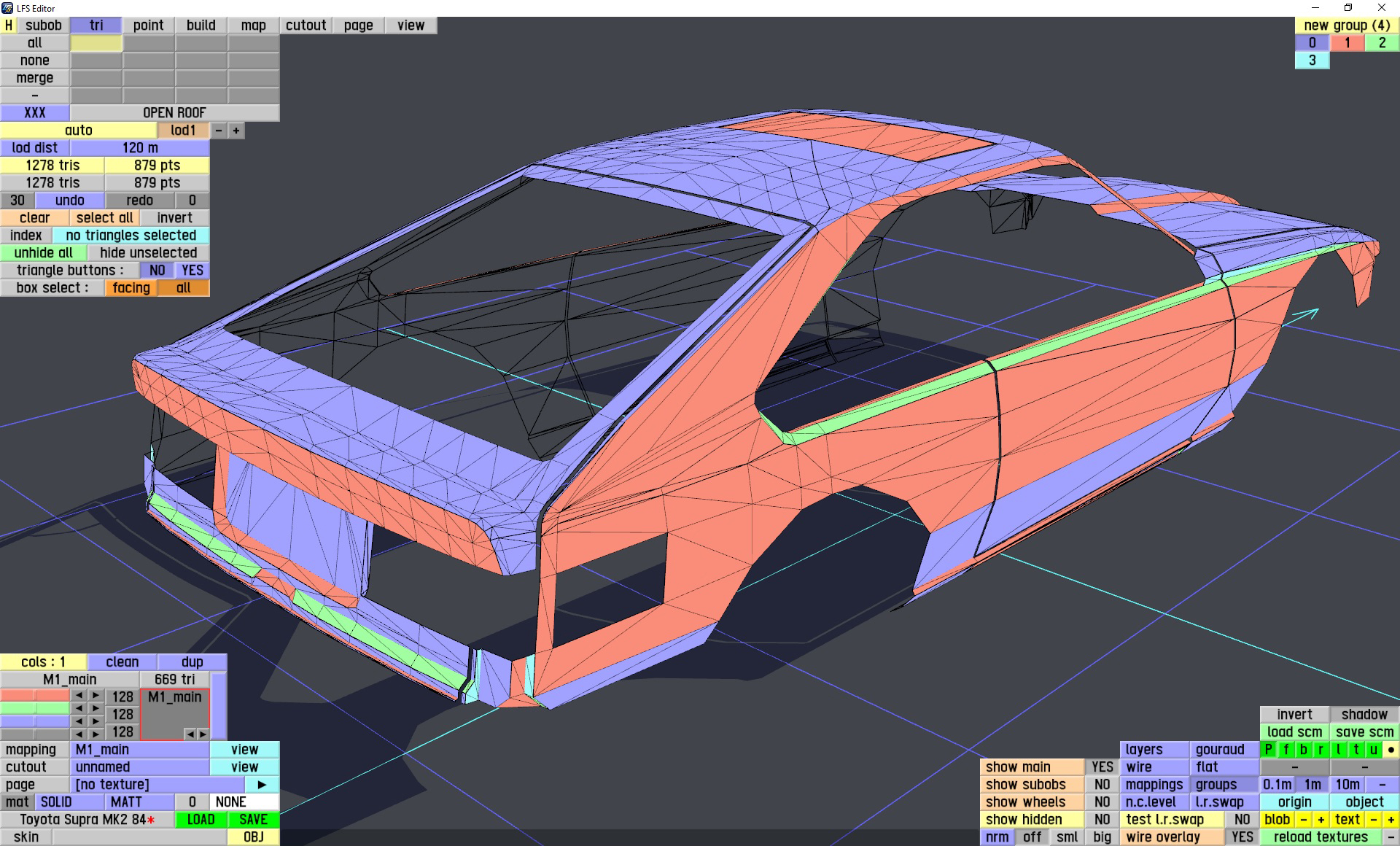Click the black dot view button
The width and height of the screenshot is (1400, 846).
[1391, 749]
